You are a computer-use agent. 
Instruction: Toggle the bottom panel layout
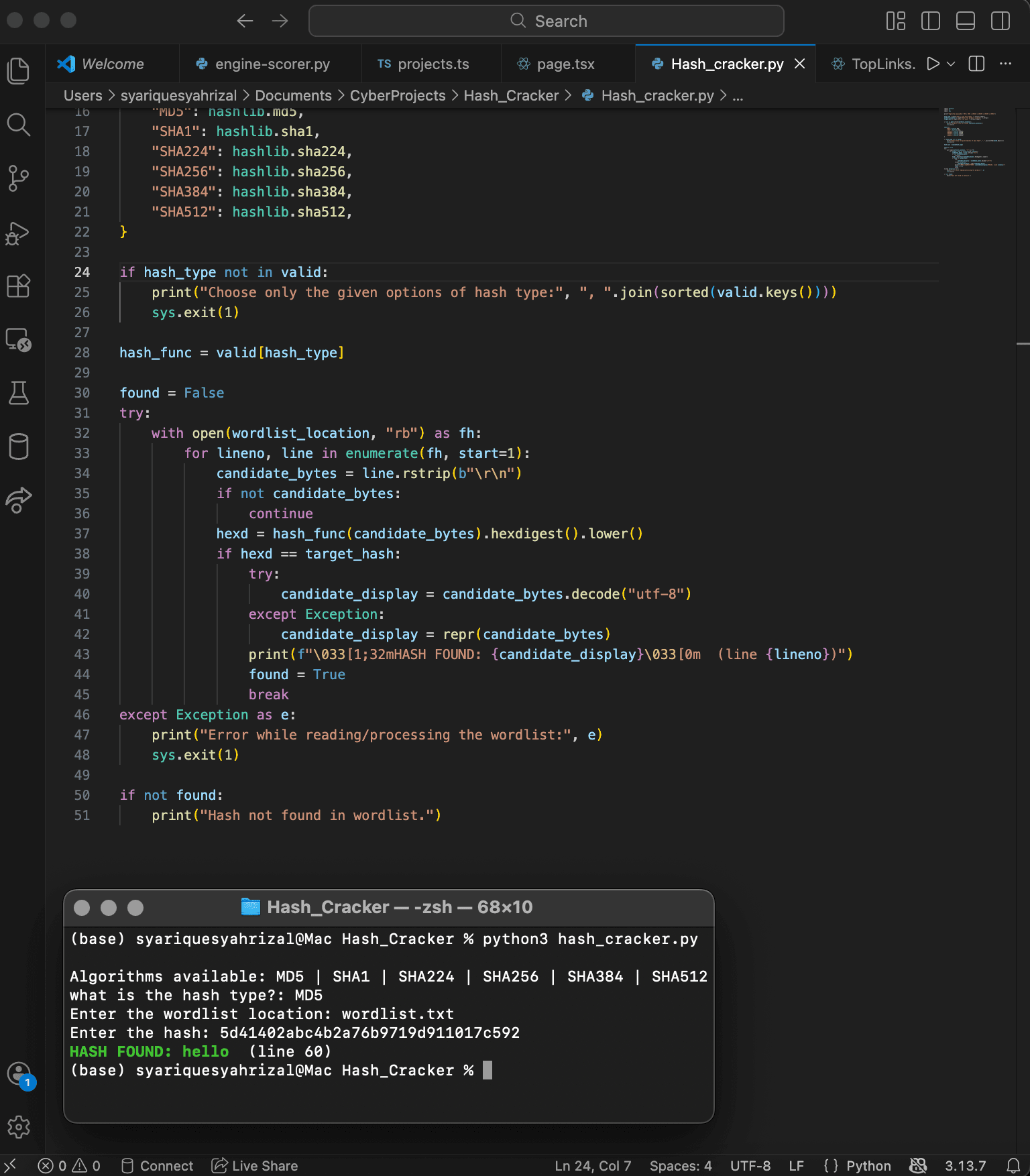tap(966, 21)
